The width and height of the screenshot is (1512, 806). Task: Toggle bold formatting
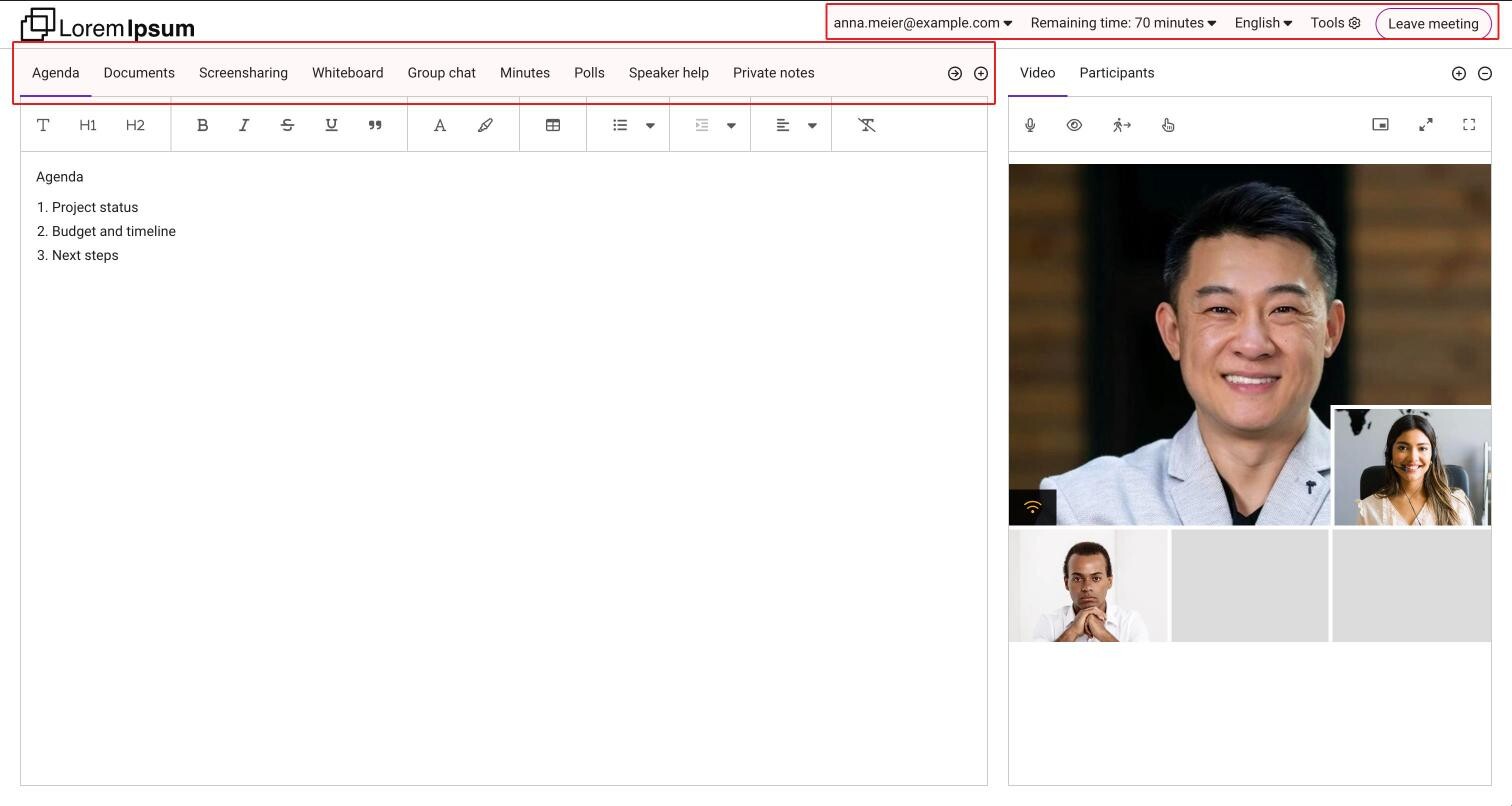(x=202, y=125)
